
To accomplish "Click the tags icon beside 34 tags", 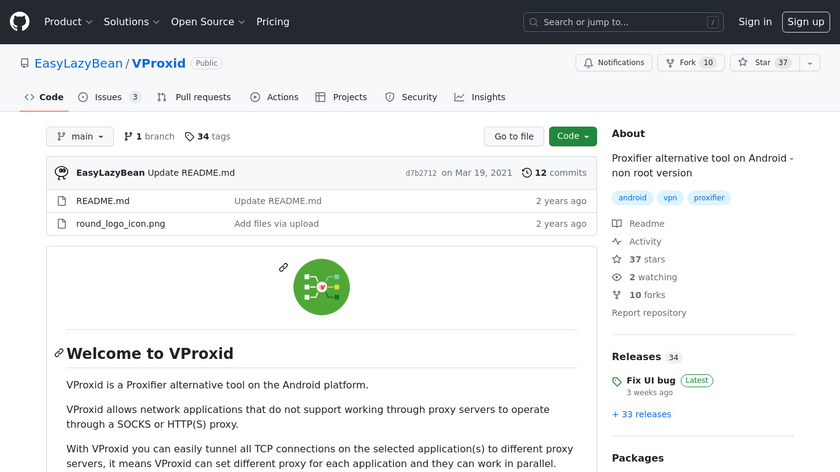I will [190, 137].
